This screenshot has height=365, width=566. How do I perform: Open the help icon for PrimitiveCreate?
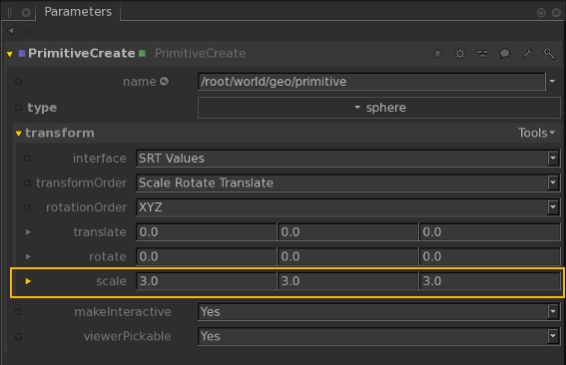[x=437, y=54]
